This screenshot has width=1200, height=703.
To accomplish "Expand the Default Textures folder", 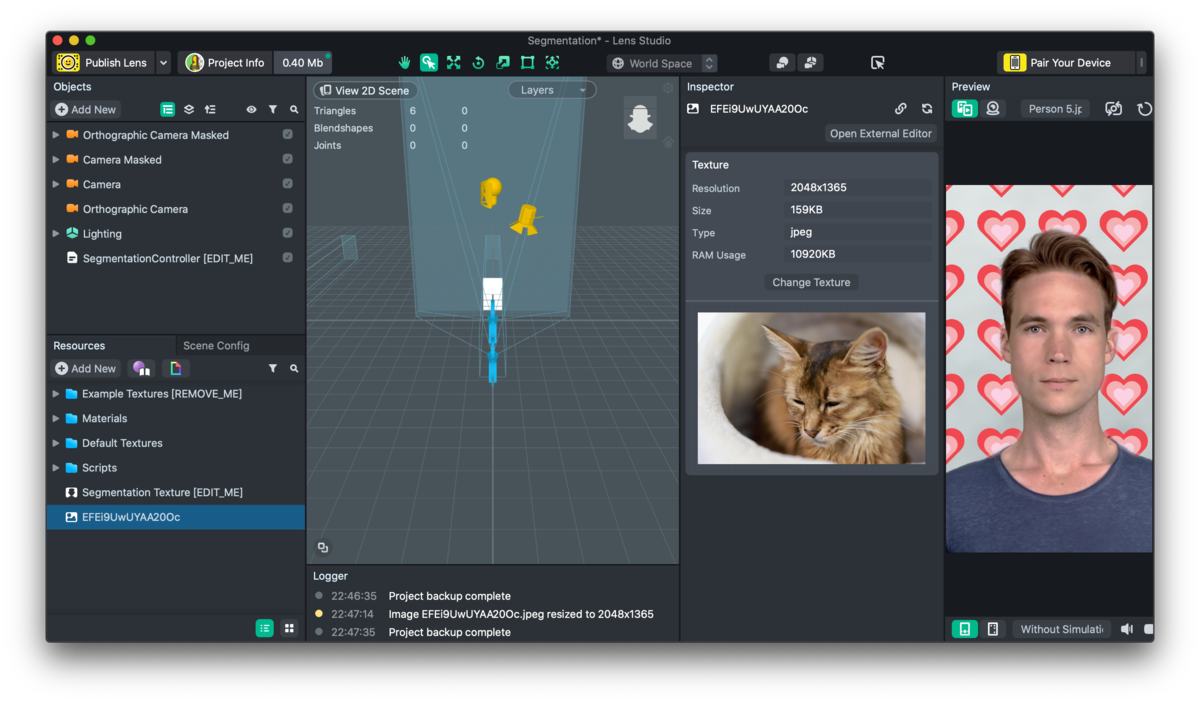I will click(56, 443).
